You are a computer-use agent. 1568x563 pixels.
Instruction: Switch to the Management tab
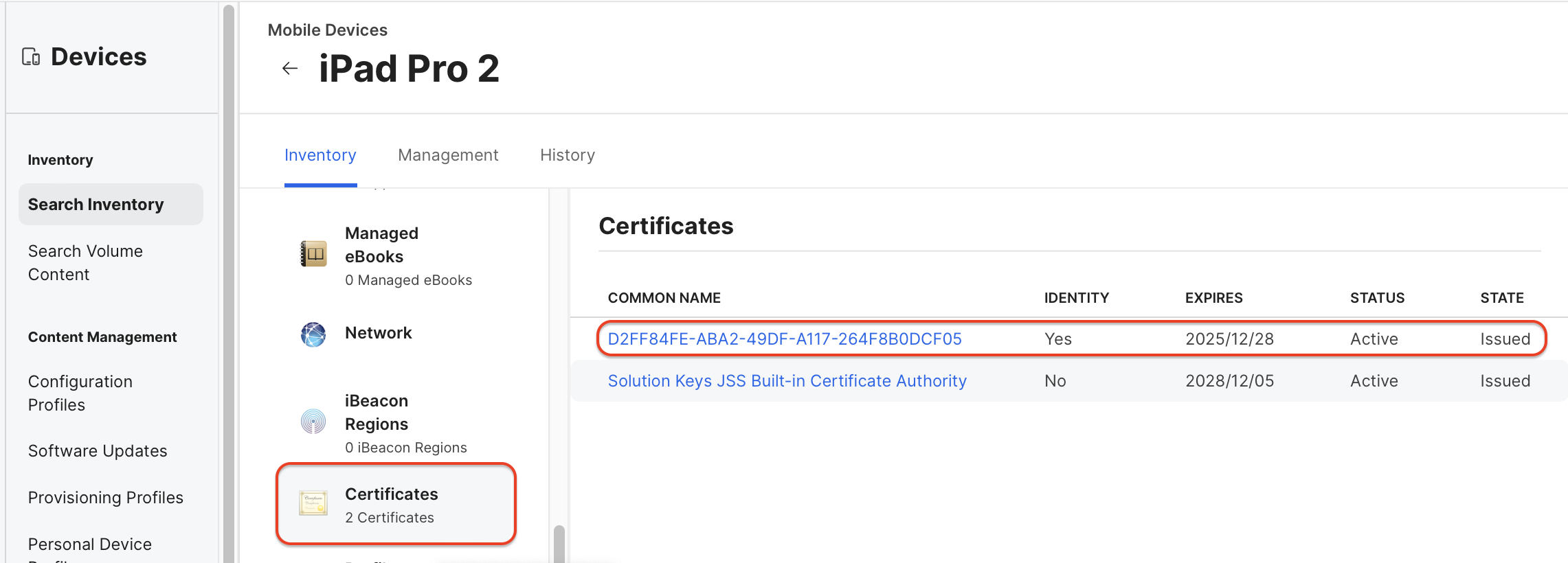pos(448,155)
